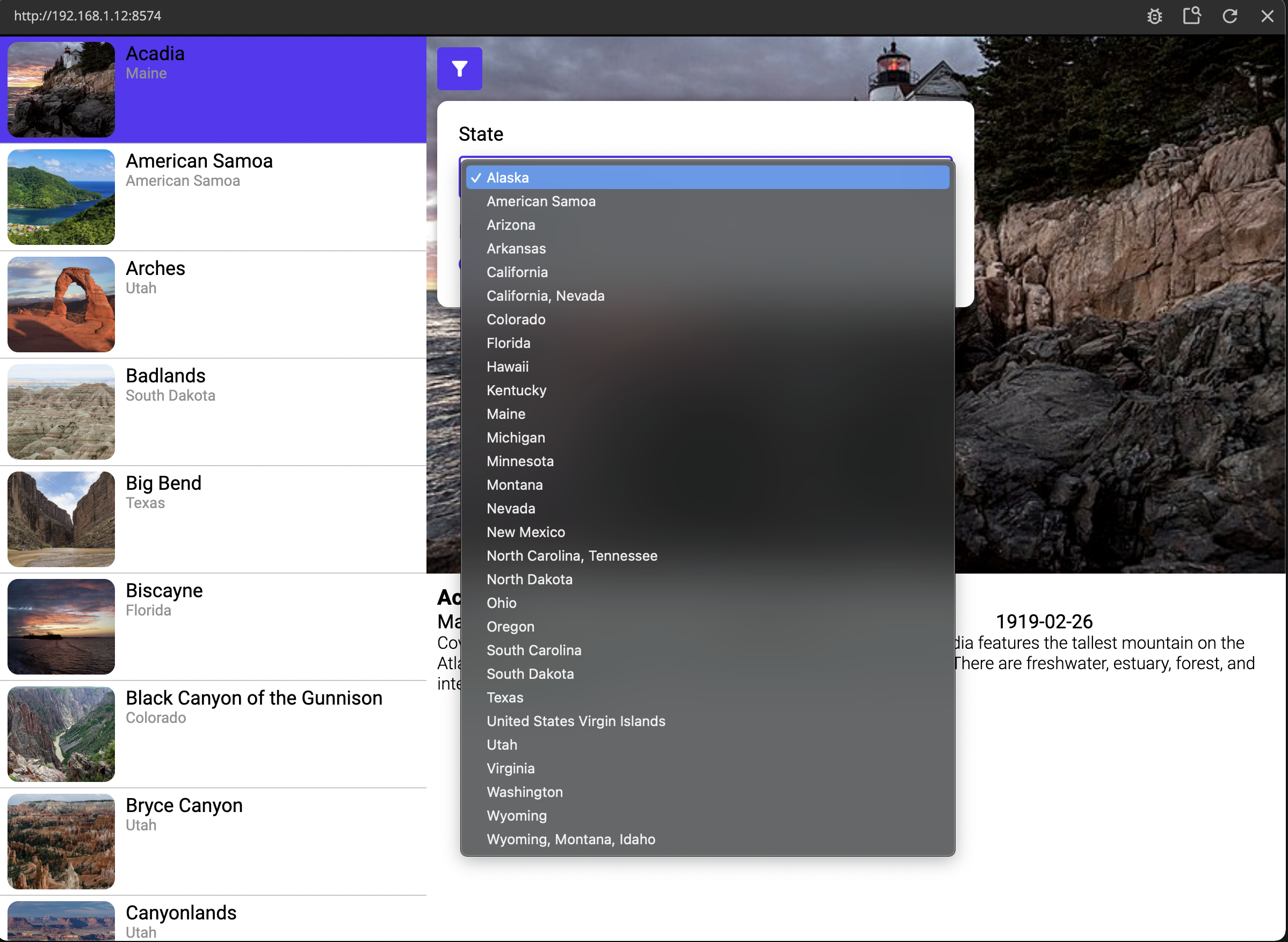Click the Acadia lighthouse thumbnail
This screenshot has width=1288, height=942.
[61, 90]
